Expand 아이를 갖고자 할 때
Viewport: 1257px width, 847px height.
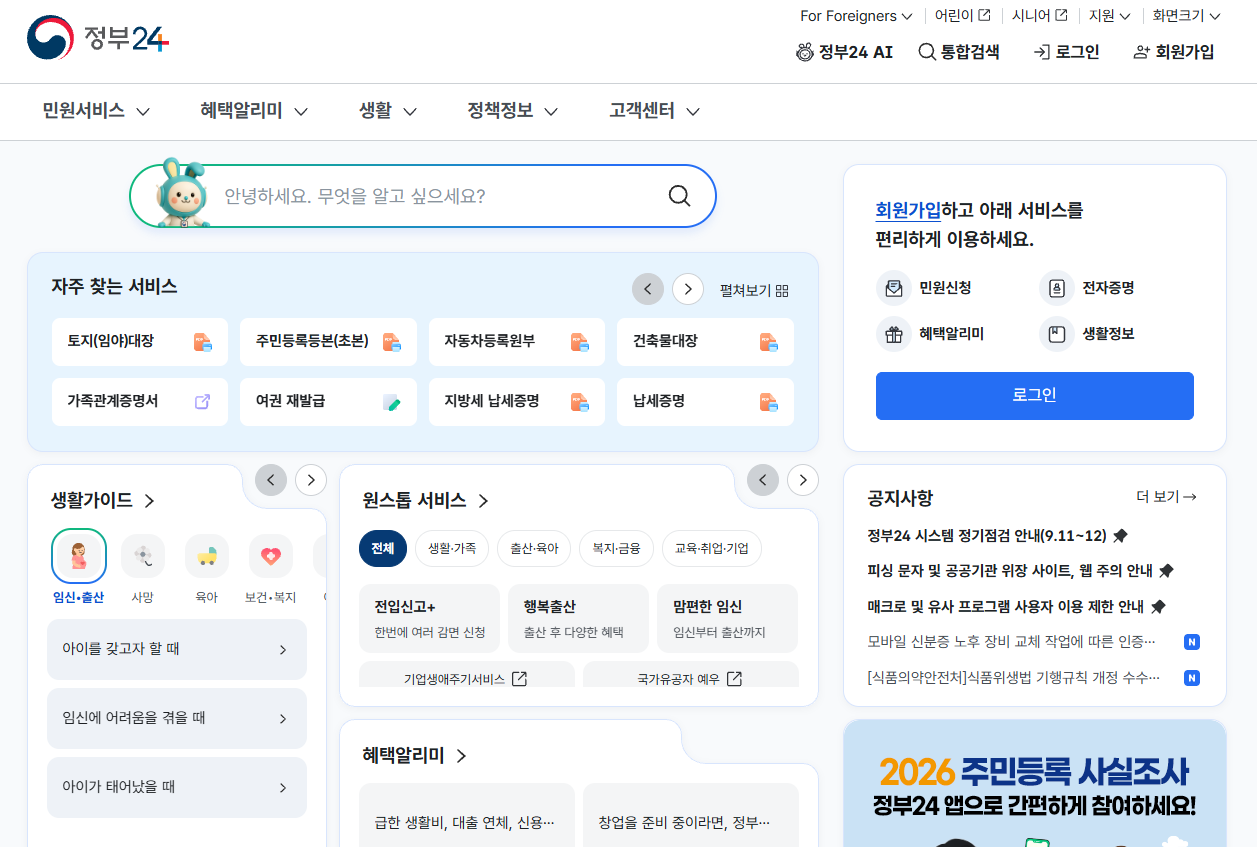tap(177, 650)
